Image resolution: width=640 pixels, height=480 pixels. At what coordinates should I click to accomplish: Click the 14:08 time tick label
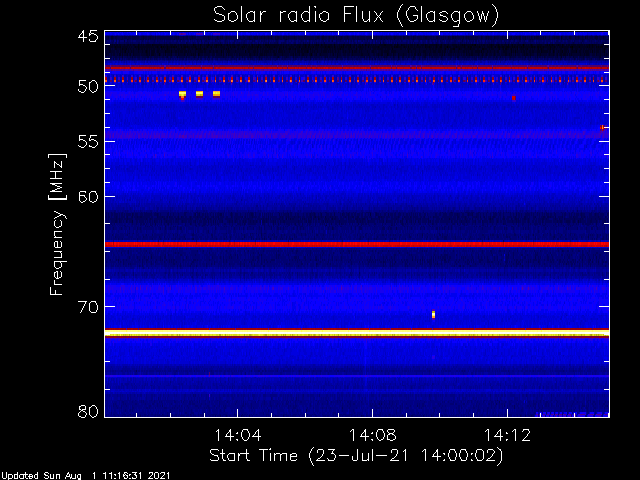(372, 435)
